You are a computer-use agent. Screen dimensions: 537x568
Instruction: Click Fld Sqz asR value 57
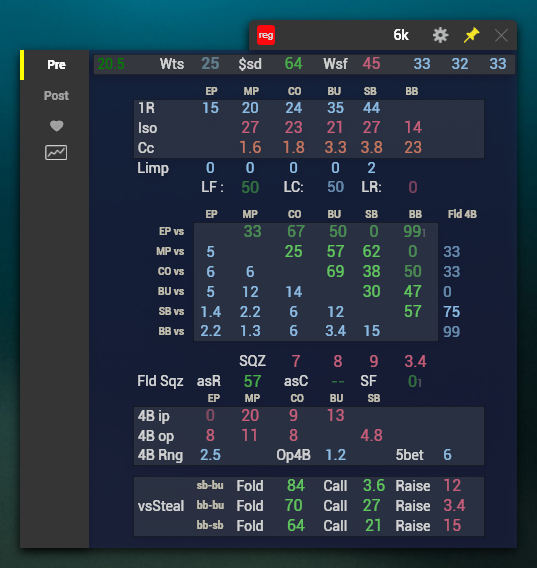tap(252, 381)
